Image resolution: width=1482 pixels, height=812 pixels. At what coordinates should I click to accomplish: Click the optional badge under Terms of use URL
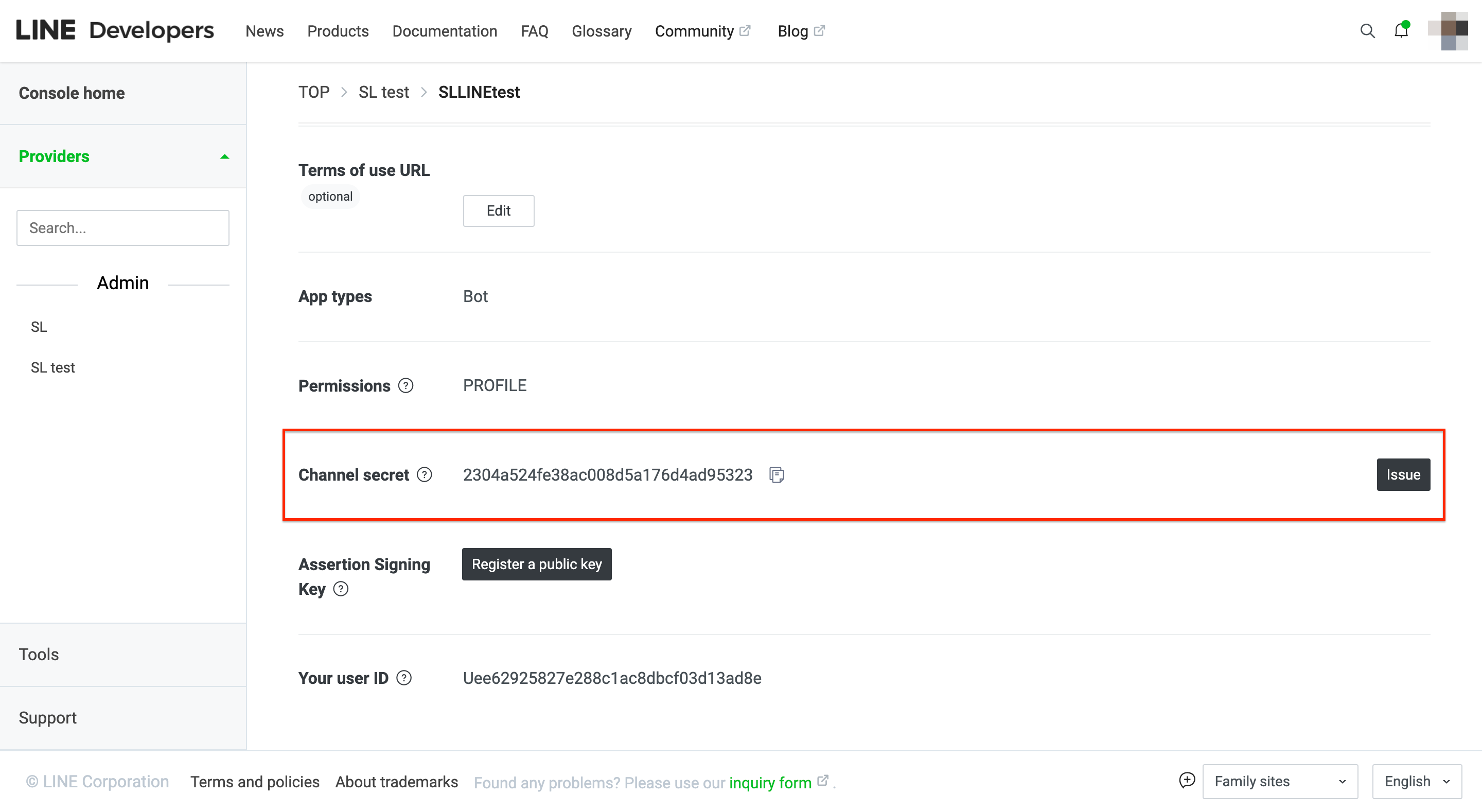point(330,196)
